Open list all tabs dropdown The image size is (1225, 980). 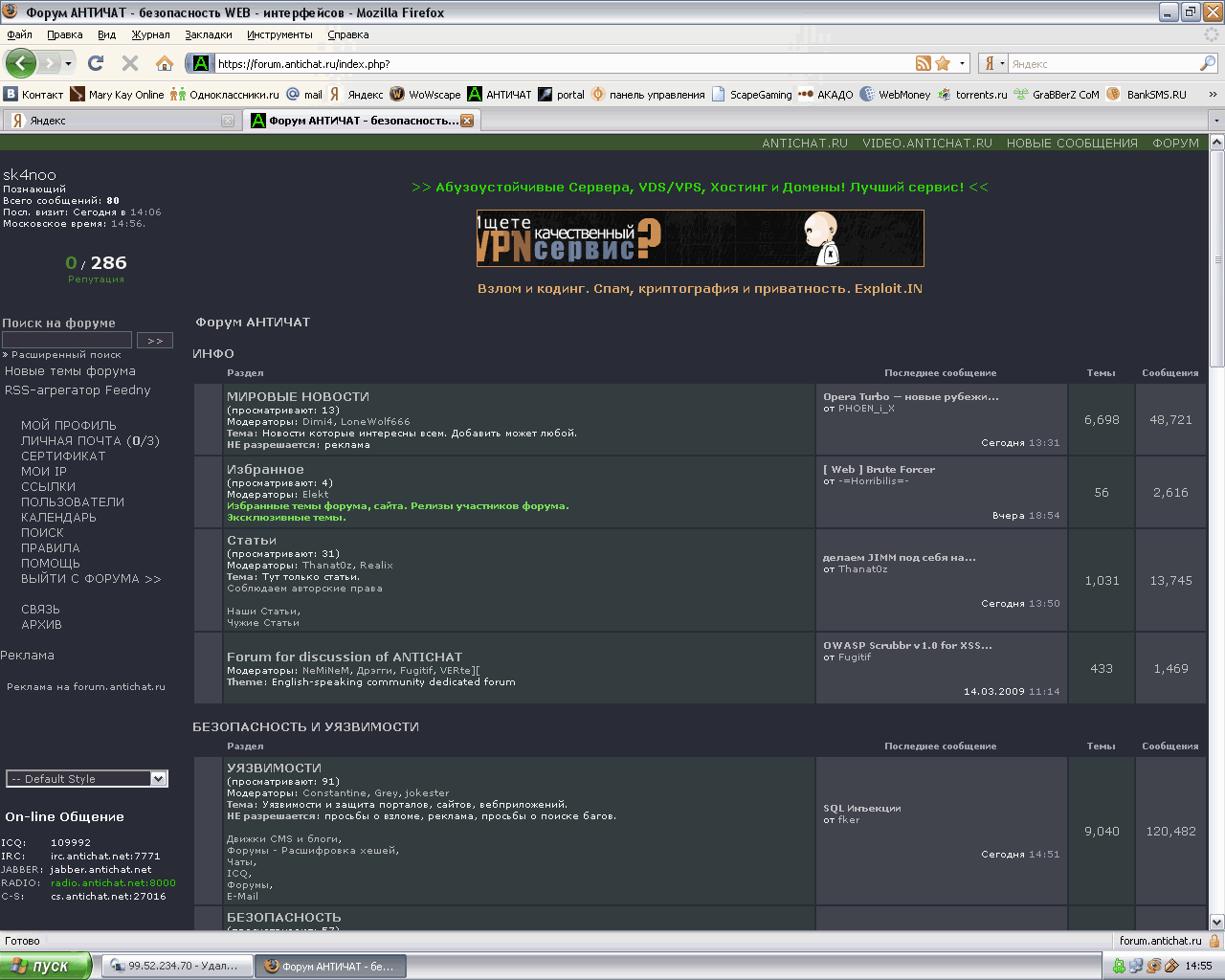1216,121
